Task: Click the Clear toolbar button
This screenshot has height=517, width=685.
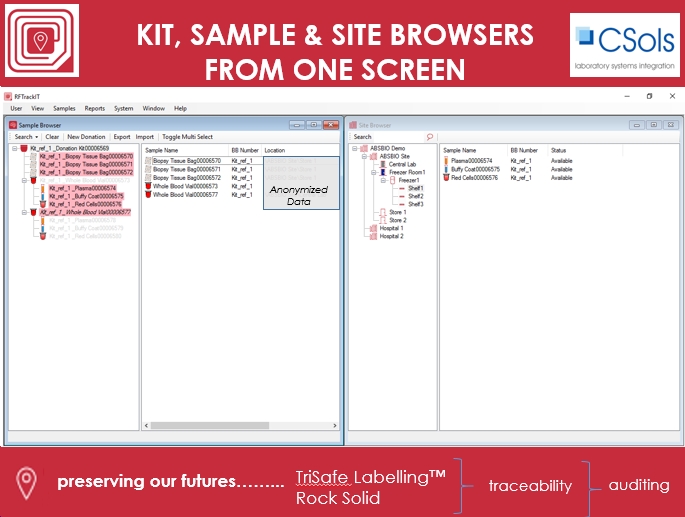Action: click(x=52, y=137)
